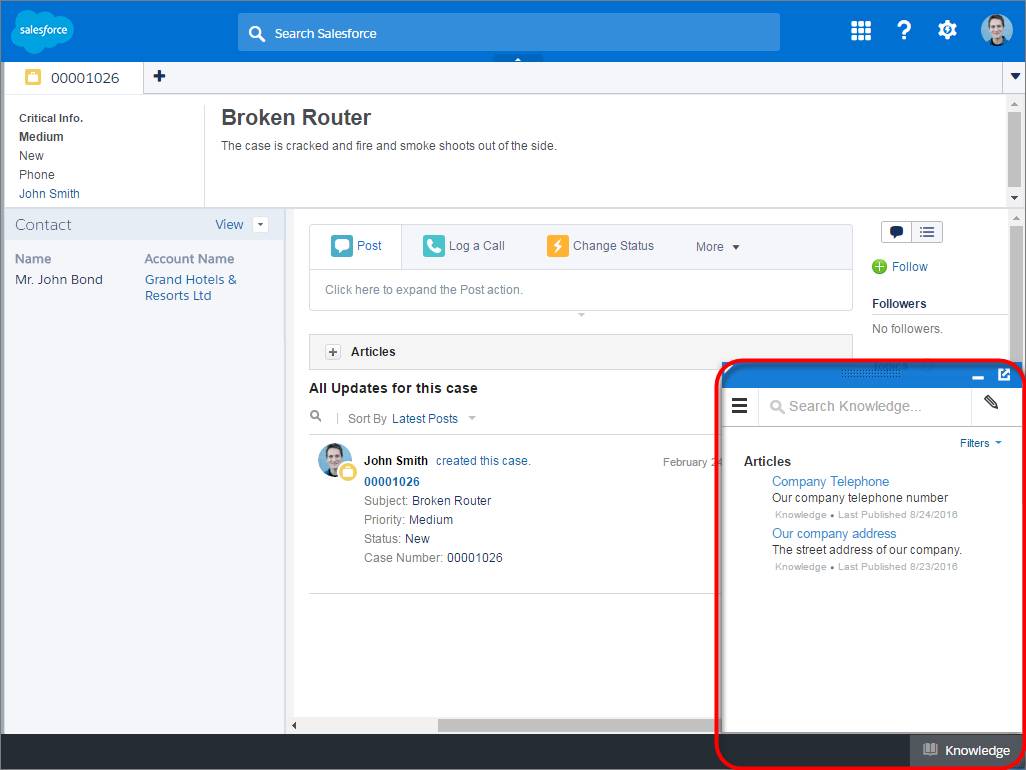Click the Broken Router case title
The image size is (1026, 770).
[296, 118]
